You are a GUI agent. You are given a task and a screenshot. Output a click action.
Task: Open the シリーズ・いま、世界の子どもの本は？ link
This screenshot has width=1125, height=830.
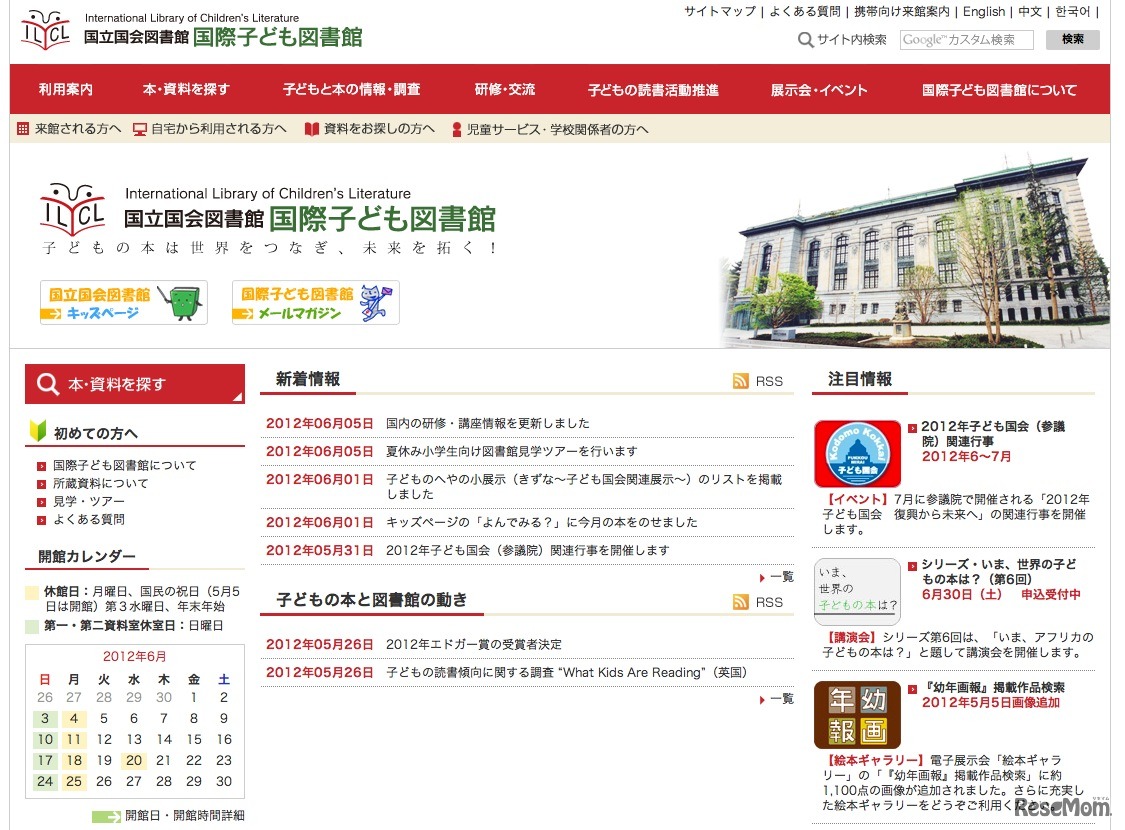click(998, 572)
